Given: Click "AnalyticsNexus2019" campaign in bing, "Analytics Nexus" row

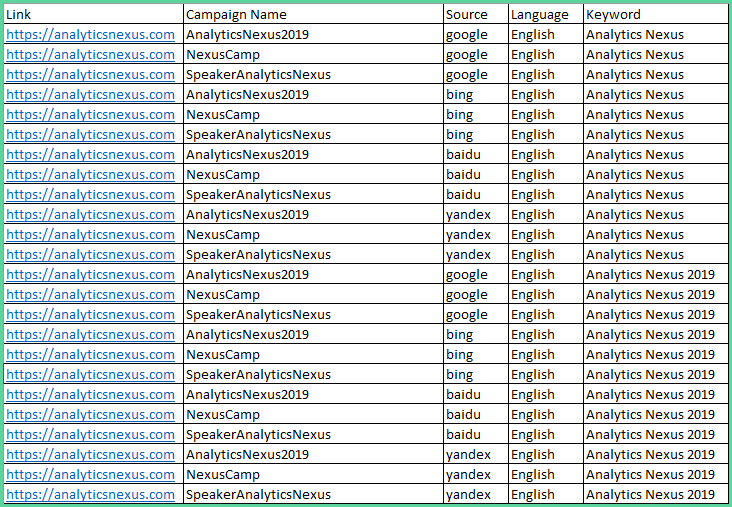Looking at the screenshot, I should 247,95.
